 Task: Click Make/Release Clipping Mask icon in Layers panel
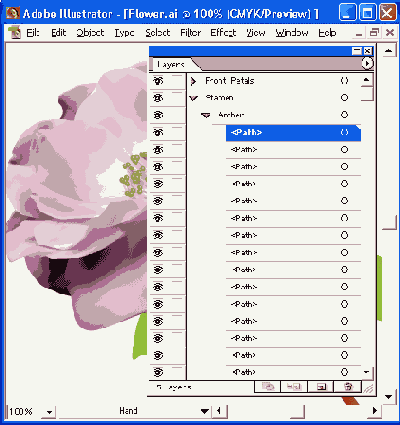click(268, 387)
